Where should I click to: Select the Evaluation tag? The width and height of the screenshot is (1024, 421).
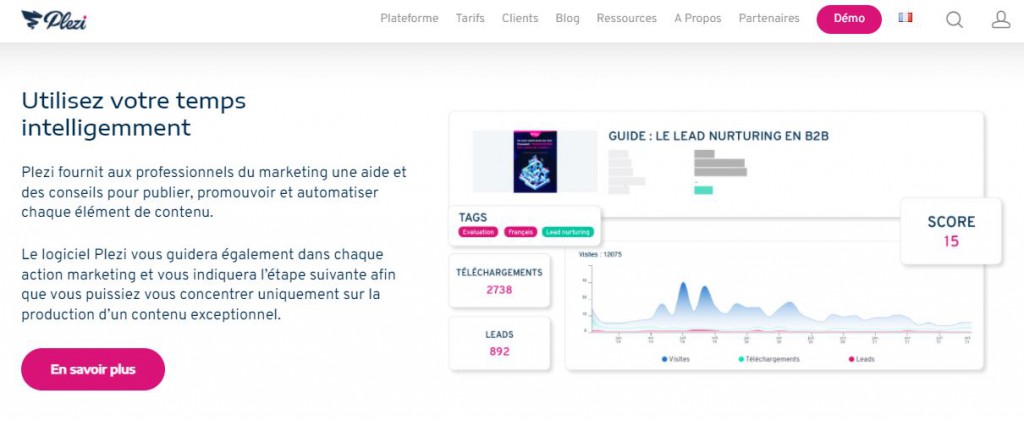point(478,232)
